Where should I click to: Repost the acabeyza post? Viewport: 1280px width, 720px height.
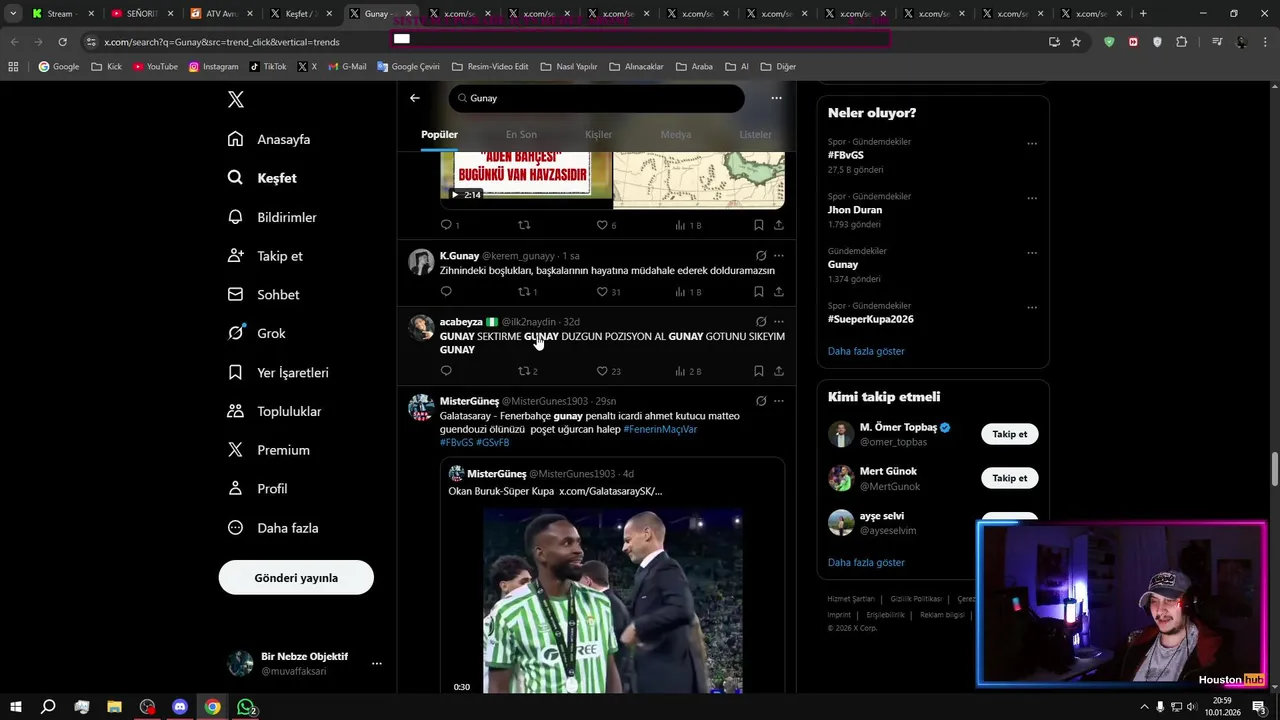[x=523, y=371]
